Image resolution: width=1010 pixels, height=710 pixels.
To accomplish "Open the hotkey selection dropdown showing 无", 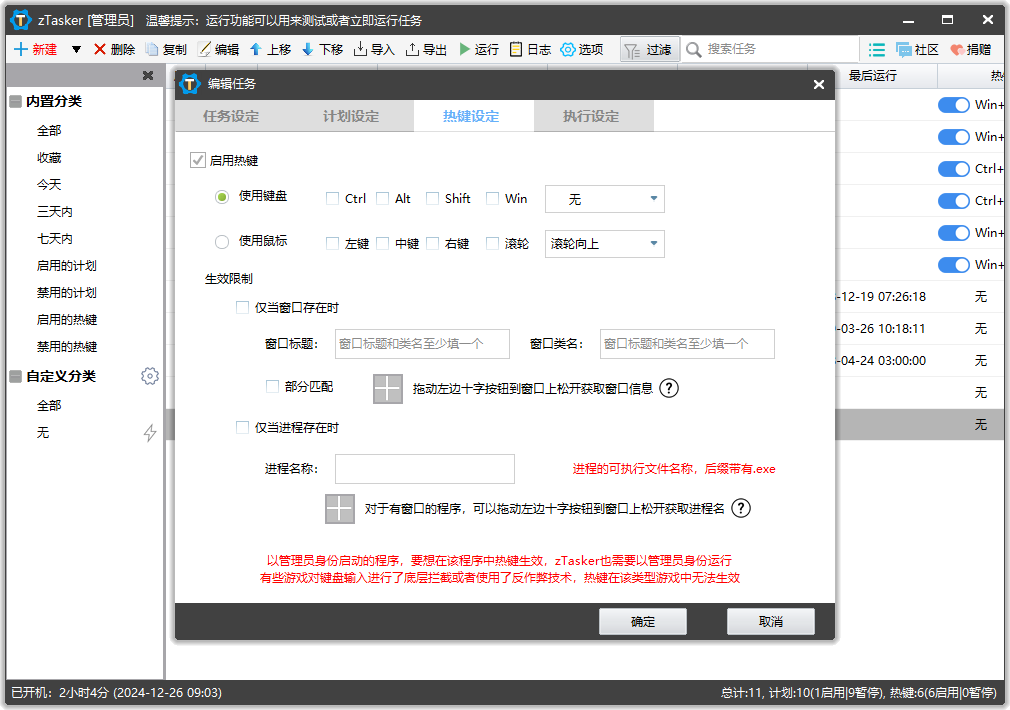I will 604,199.
